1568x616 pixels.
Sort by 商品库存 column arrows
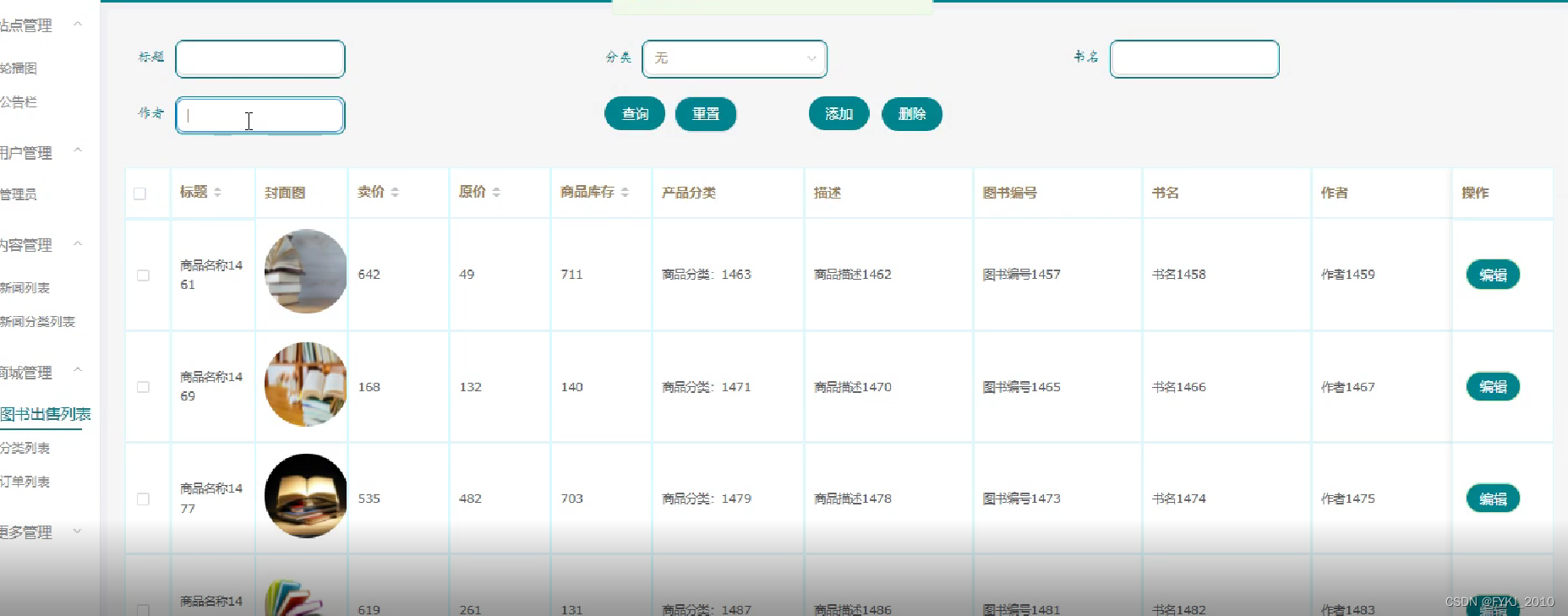click(625, 193)
